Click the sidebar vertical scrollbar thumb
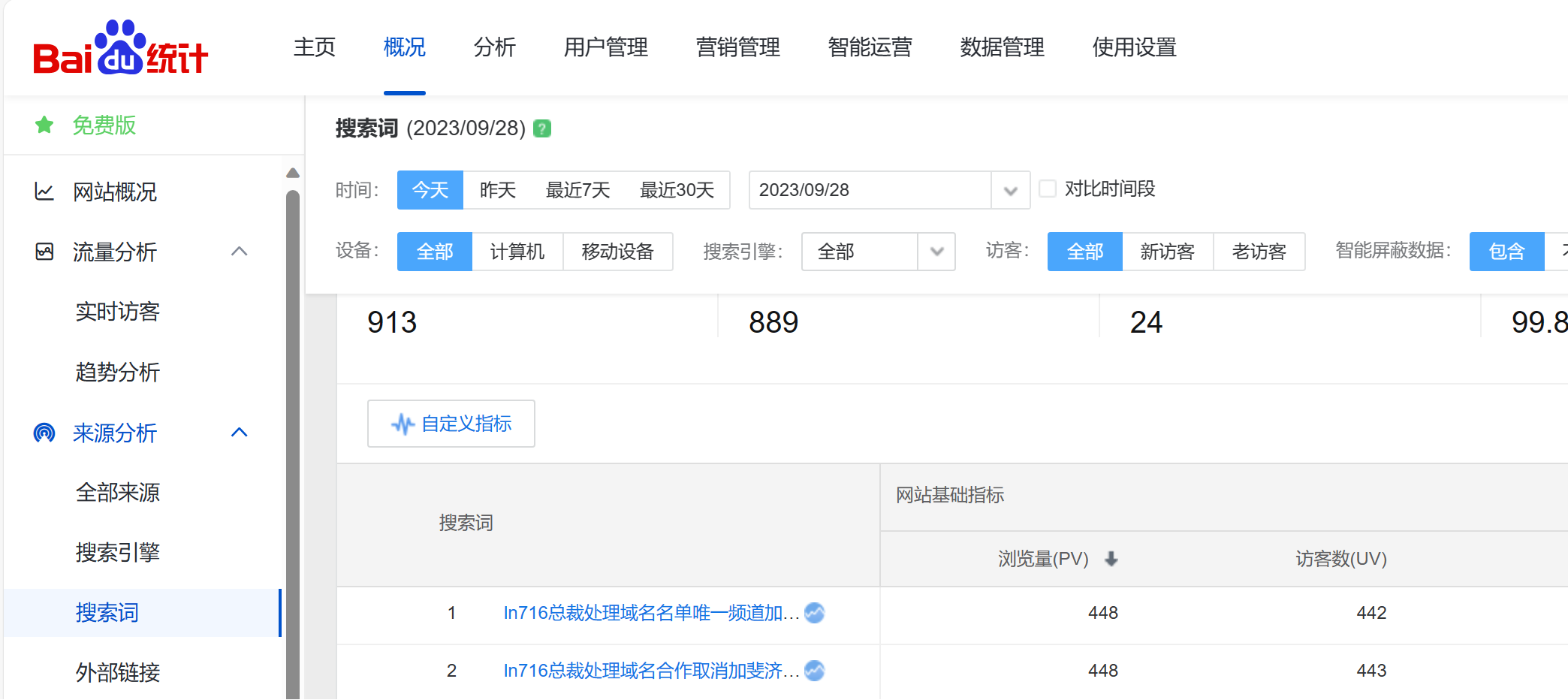 [x=293, y=443]
